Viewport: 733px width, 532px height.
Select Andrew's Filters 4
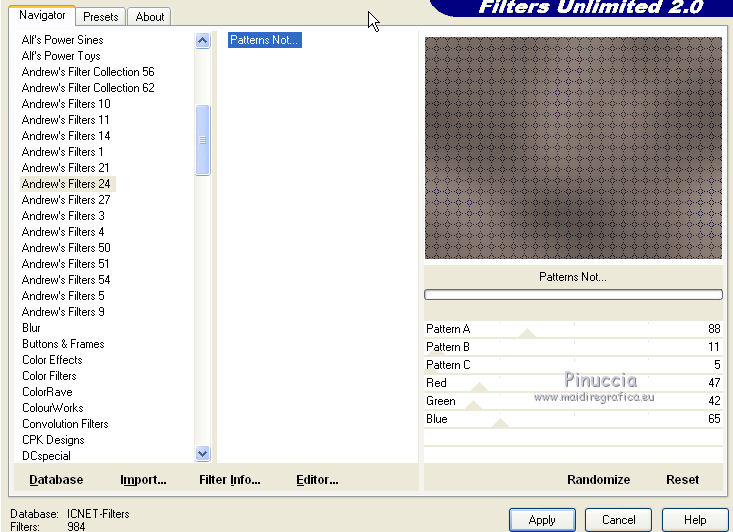(63, 232)
